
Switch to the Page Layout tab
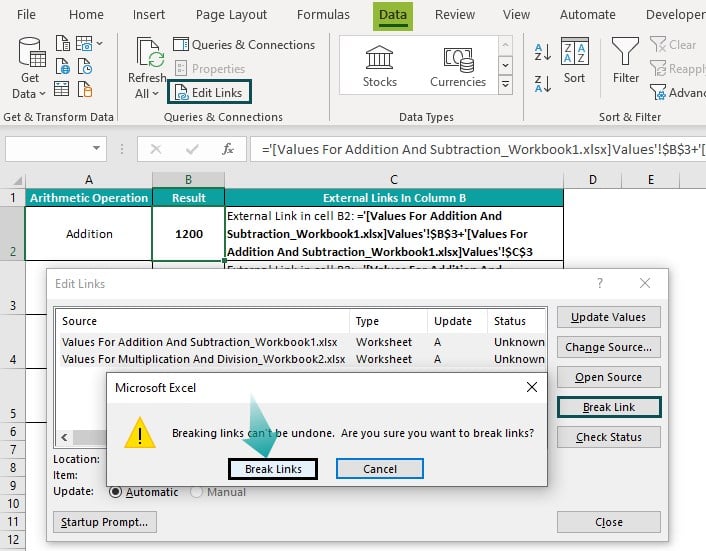pos(231,14)
